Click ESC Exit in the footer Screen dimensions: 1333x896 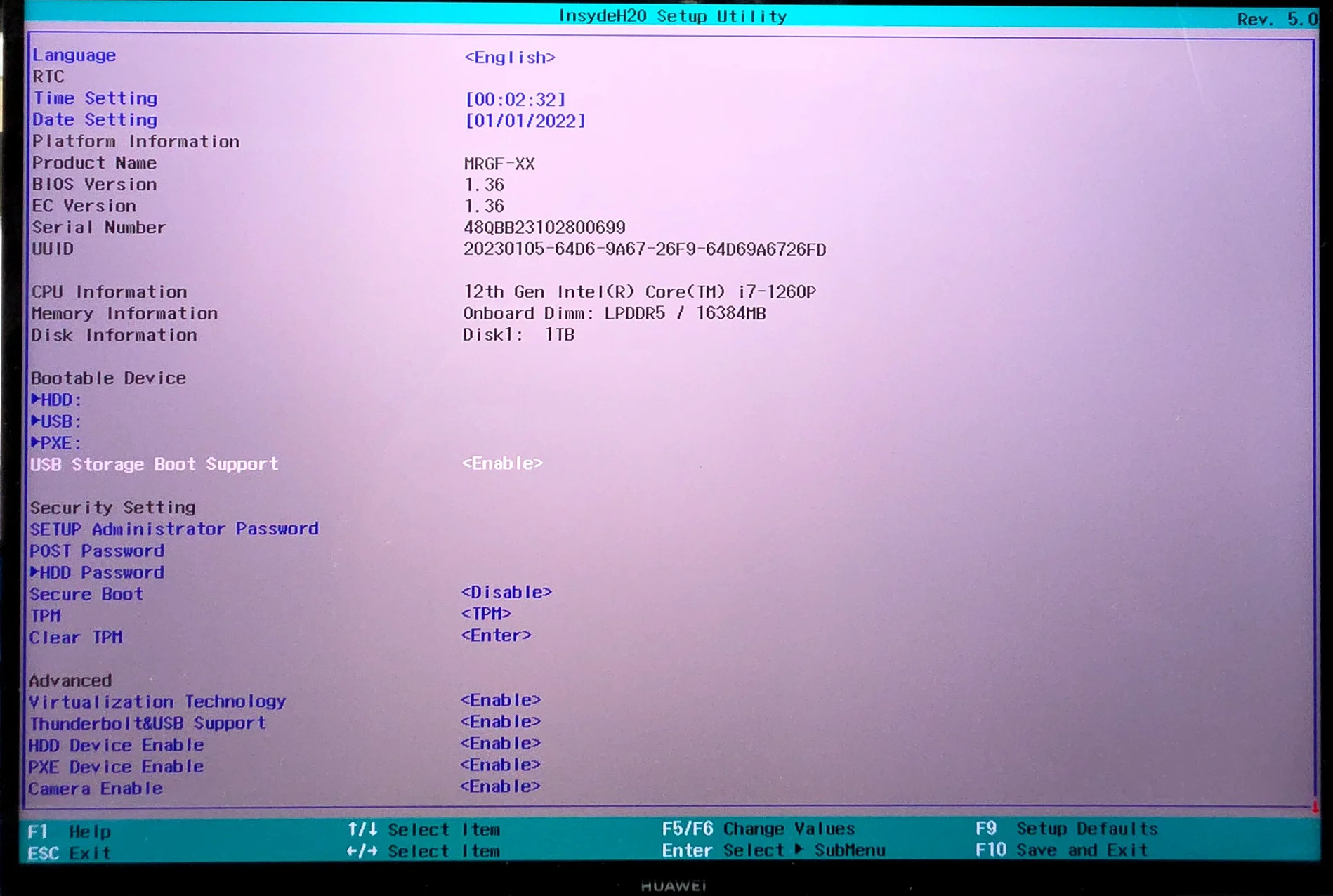[x=70, y=853]
